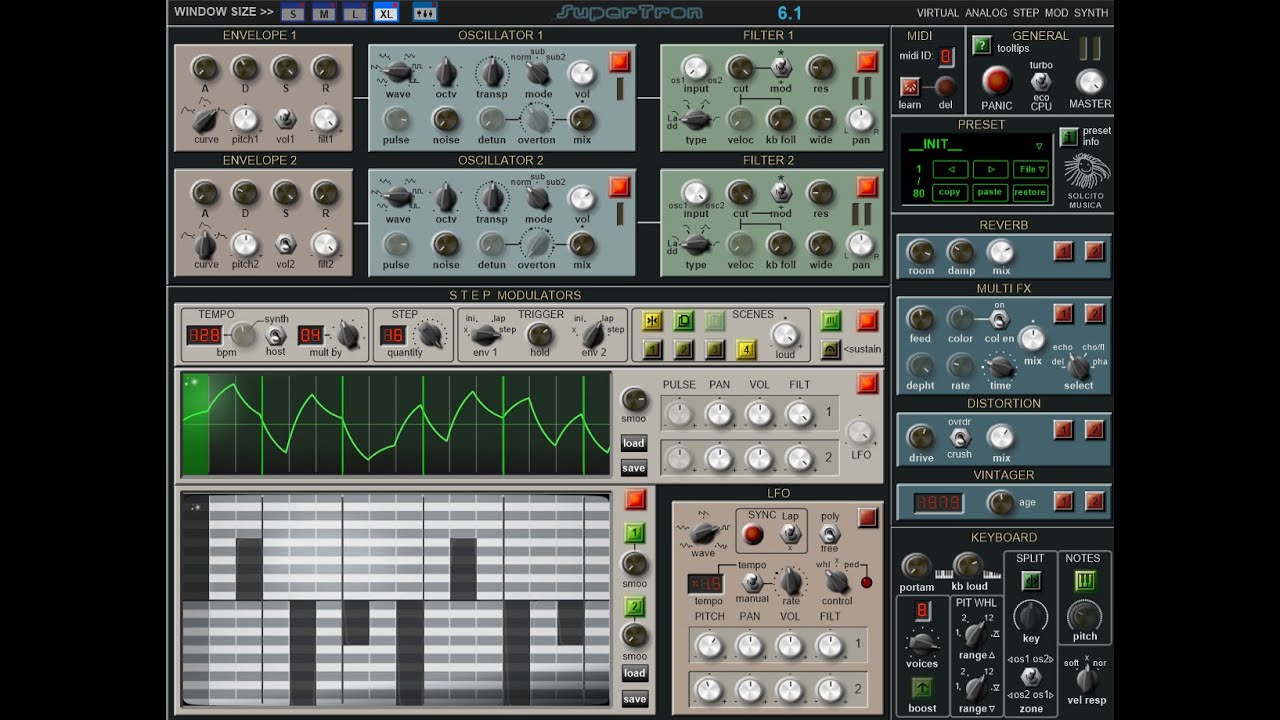The width and height of the screenshot is (1280, 720).
Task: Select scene 1 button
Action: (651, 349)
